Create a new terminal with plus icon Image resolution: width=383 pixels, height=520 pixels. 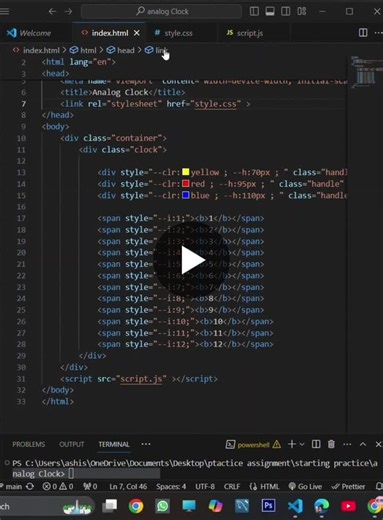coord(292,444)
